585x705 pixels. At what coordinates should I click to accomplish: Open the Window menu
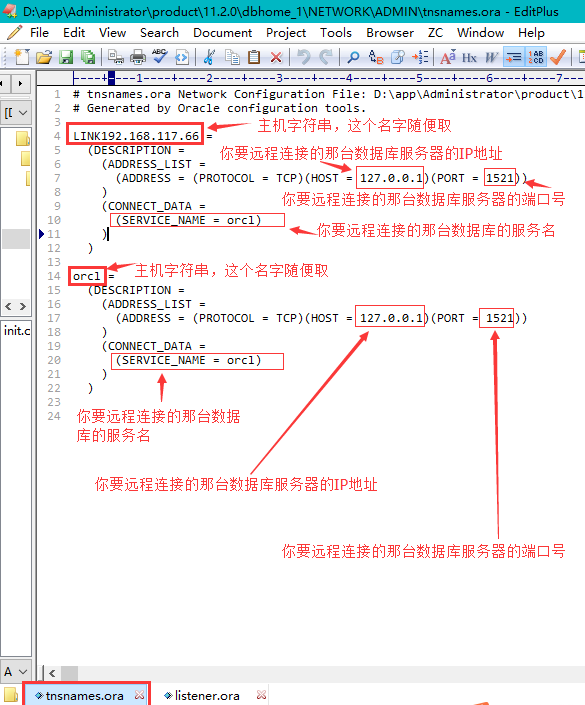(480, 33)
